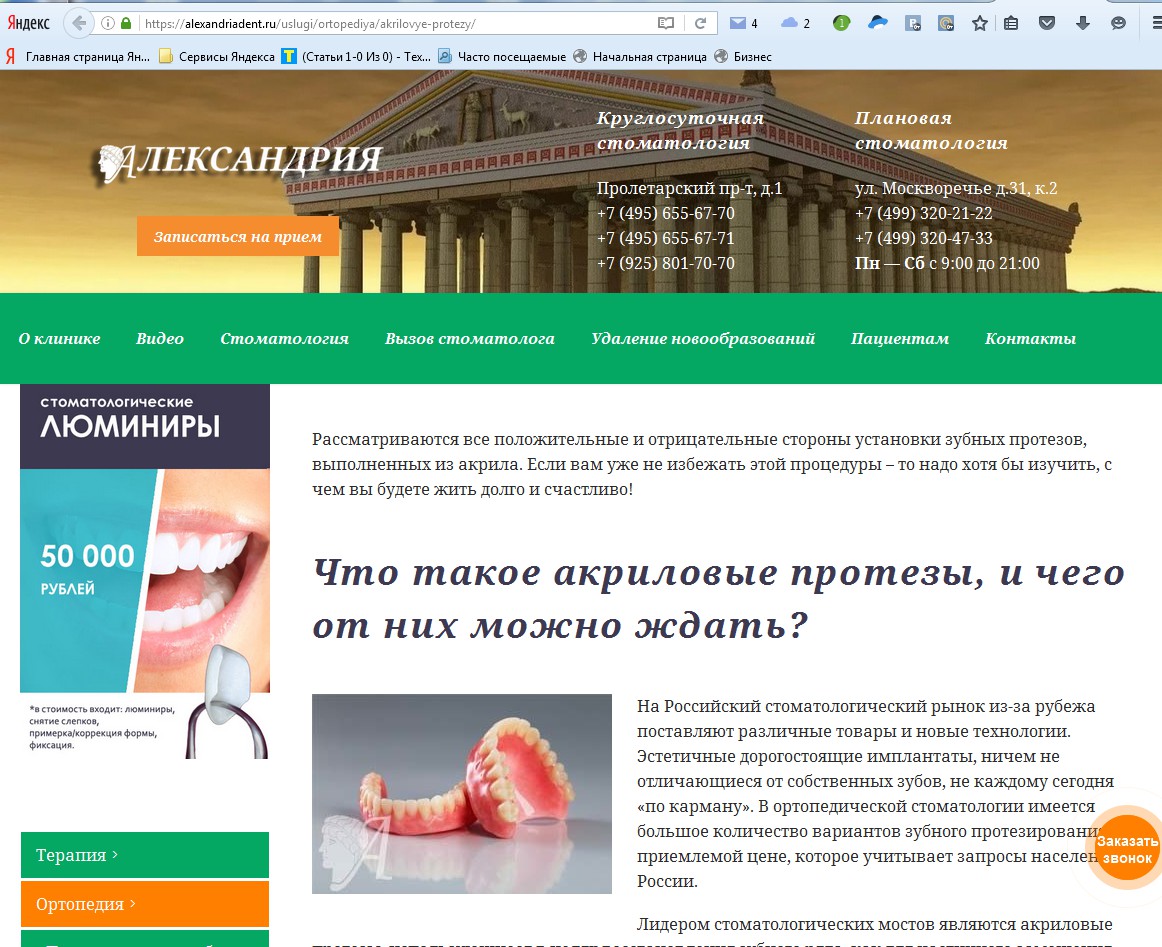The image size is (1162, 947).
Task: Open the weather cloud widget in toolbar
Action: click(796, 24)
